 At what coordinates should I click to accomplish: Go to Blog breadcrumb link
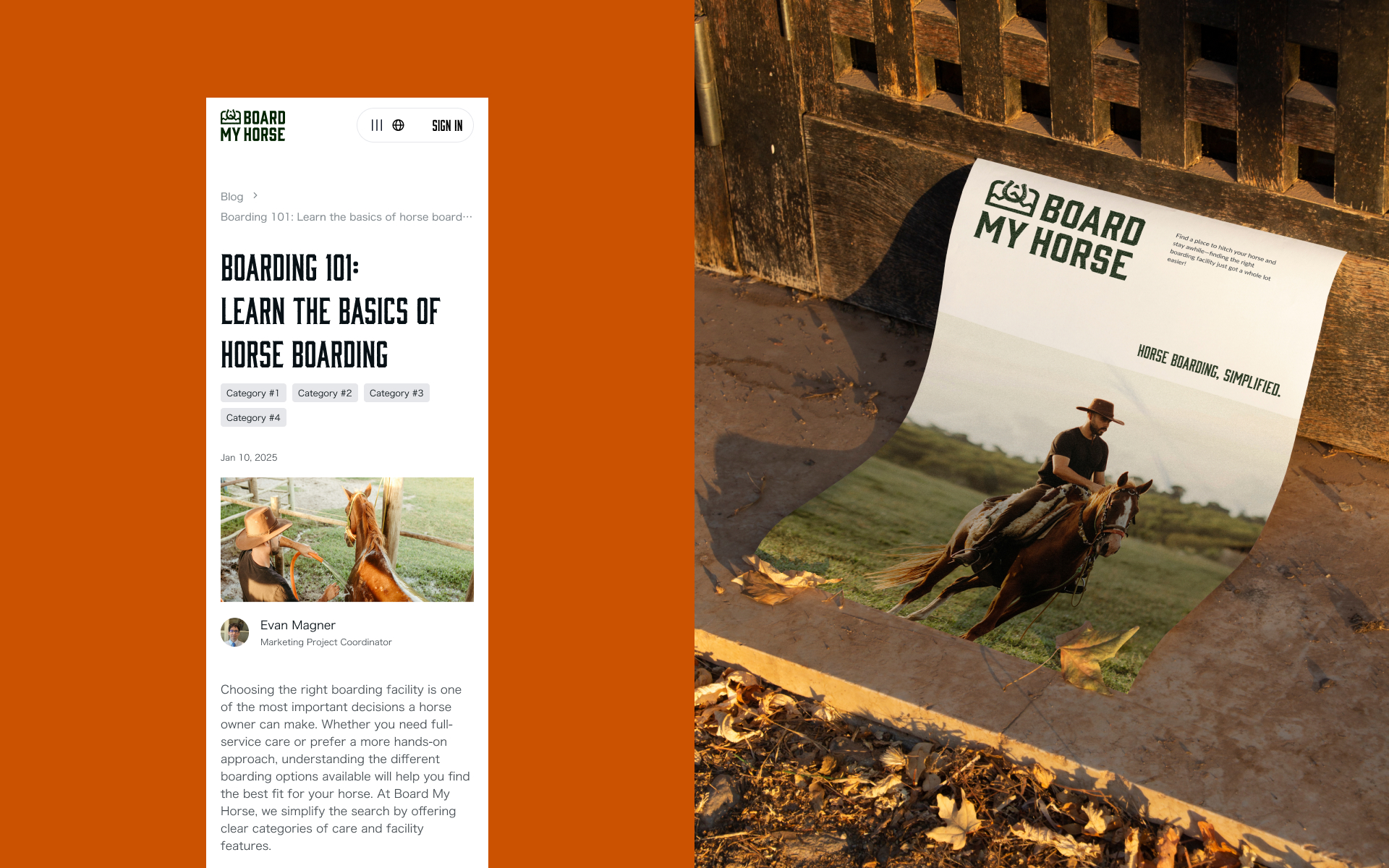[231, 197]
